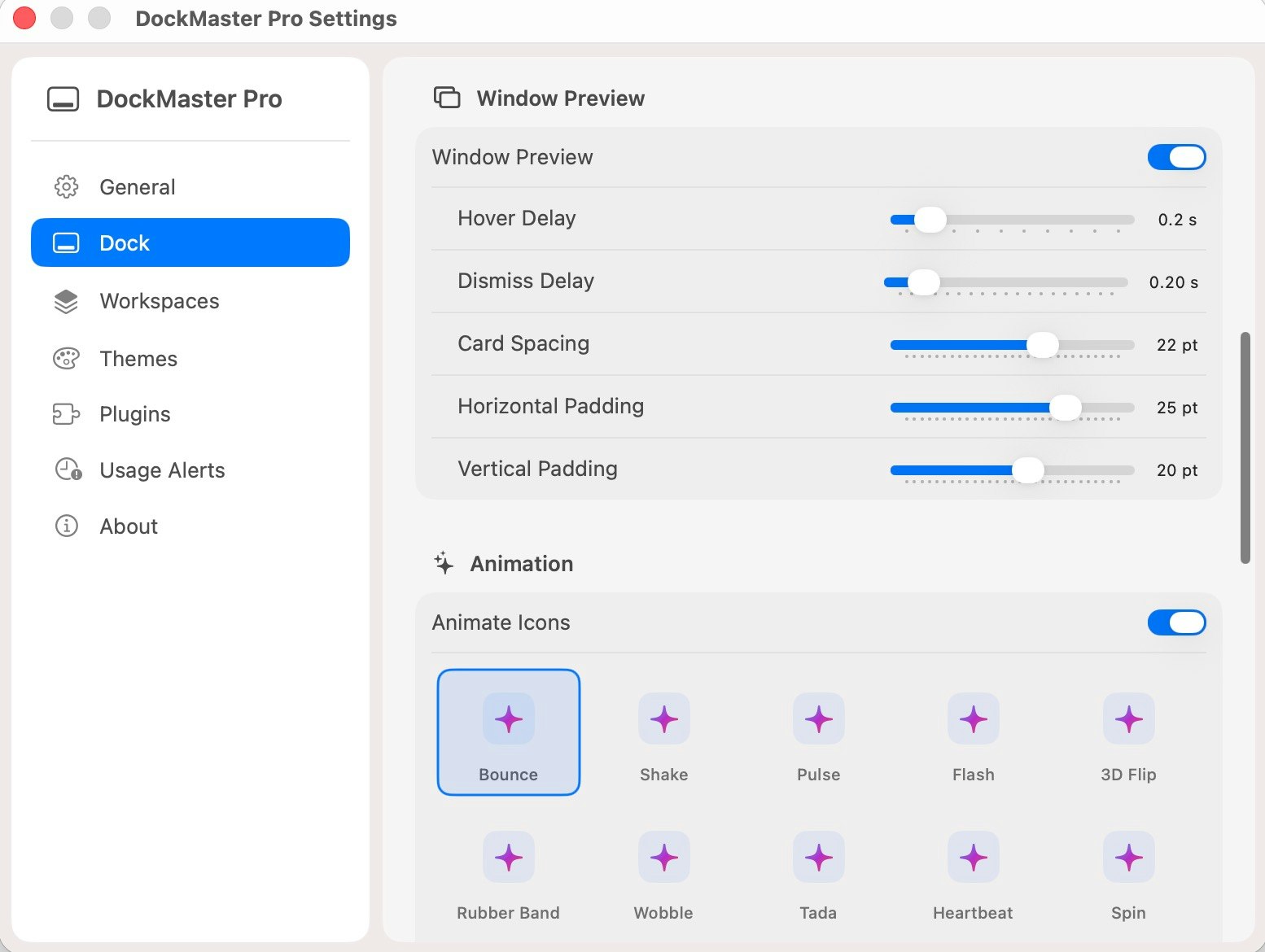Screen dimensions: 1265x952
Task: Disable Animate Icons
Action: (x=1175, y=622)
